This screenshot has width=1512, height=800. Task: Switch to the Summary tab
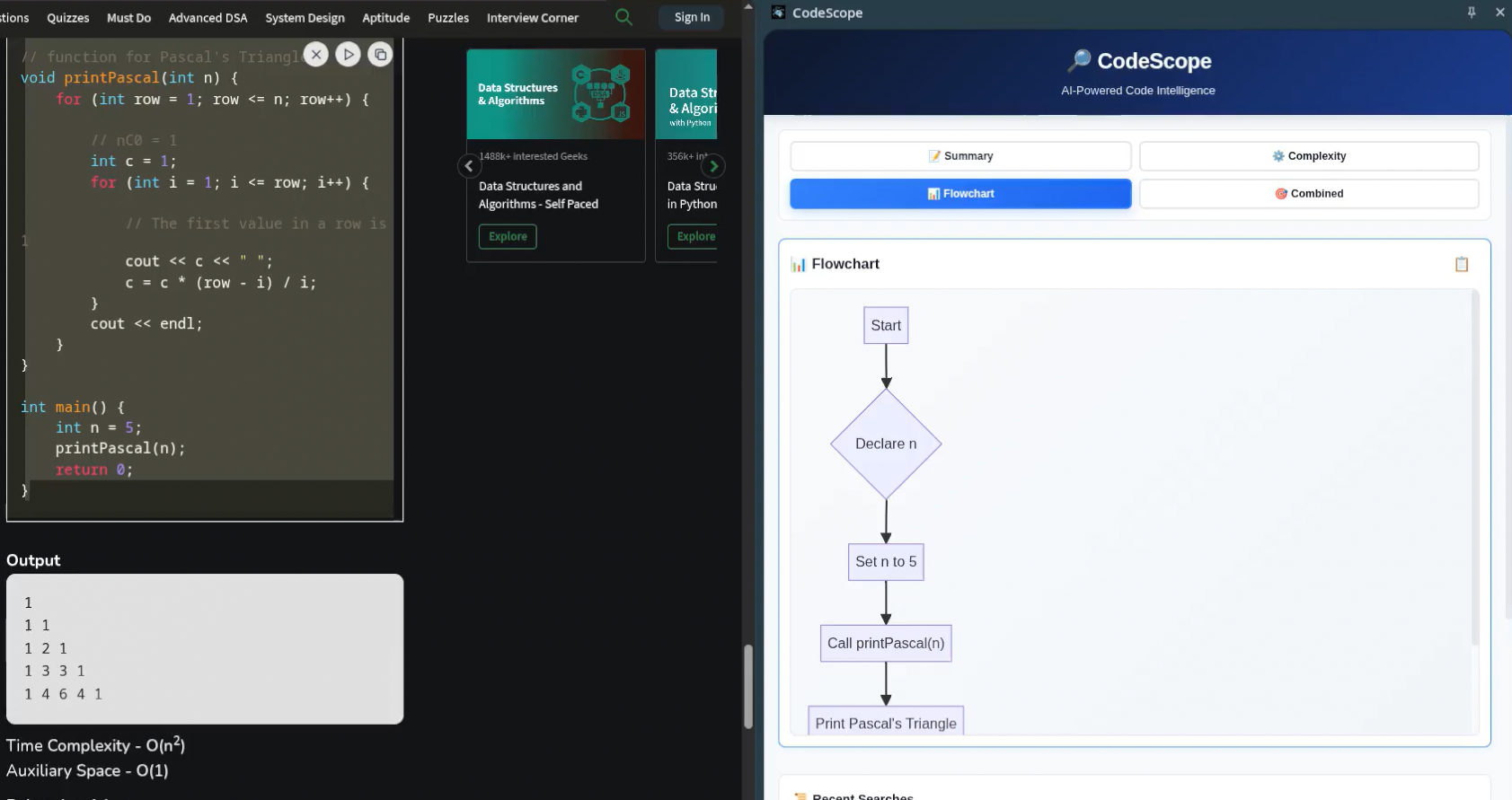pos(960,156)
